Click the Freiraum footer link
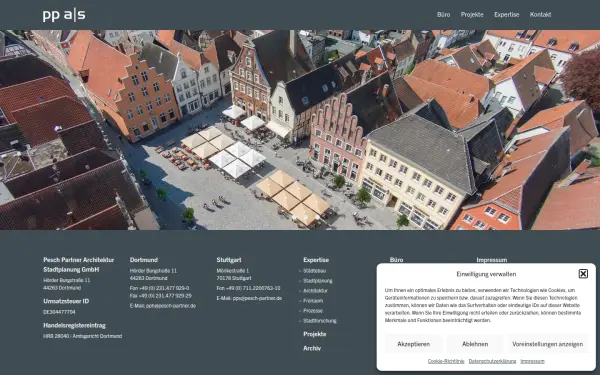 point(313,301)
